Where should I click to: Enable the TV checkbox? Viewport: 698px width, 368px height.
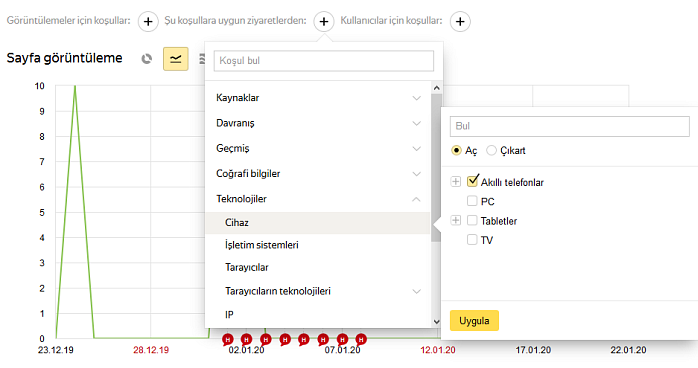pyautogui.click(x=472, y=240)
